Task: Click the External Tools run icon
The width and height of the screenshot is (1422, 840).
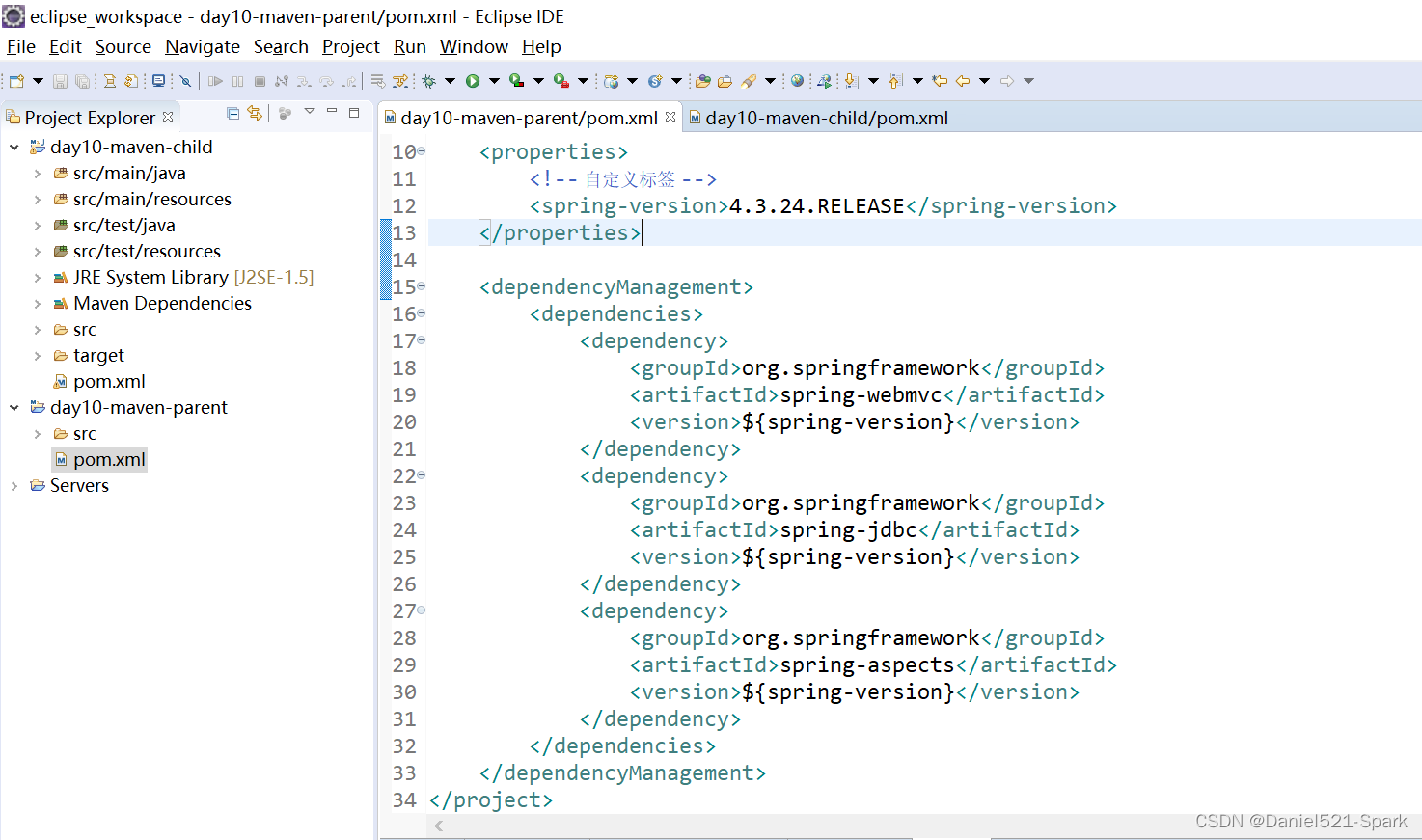Action: 561,81
